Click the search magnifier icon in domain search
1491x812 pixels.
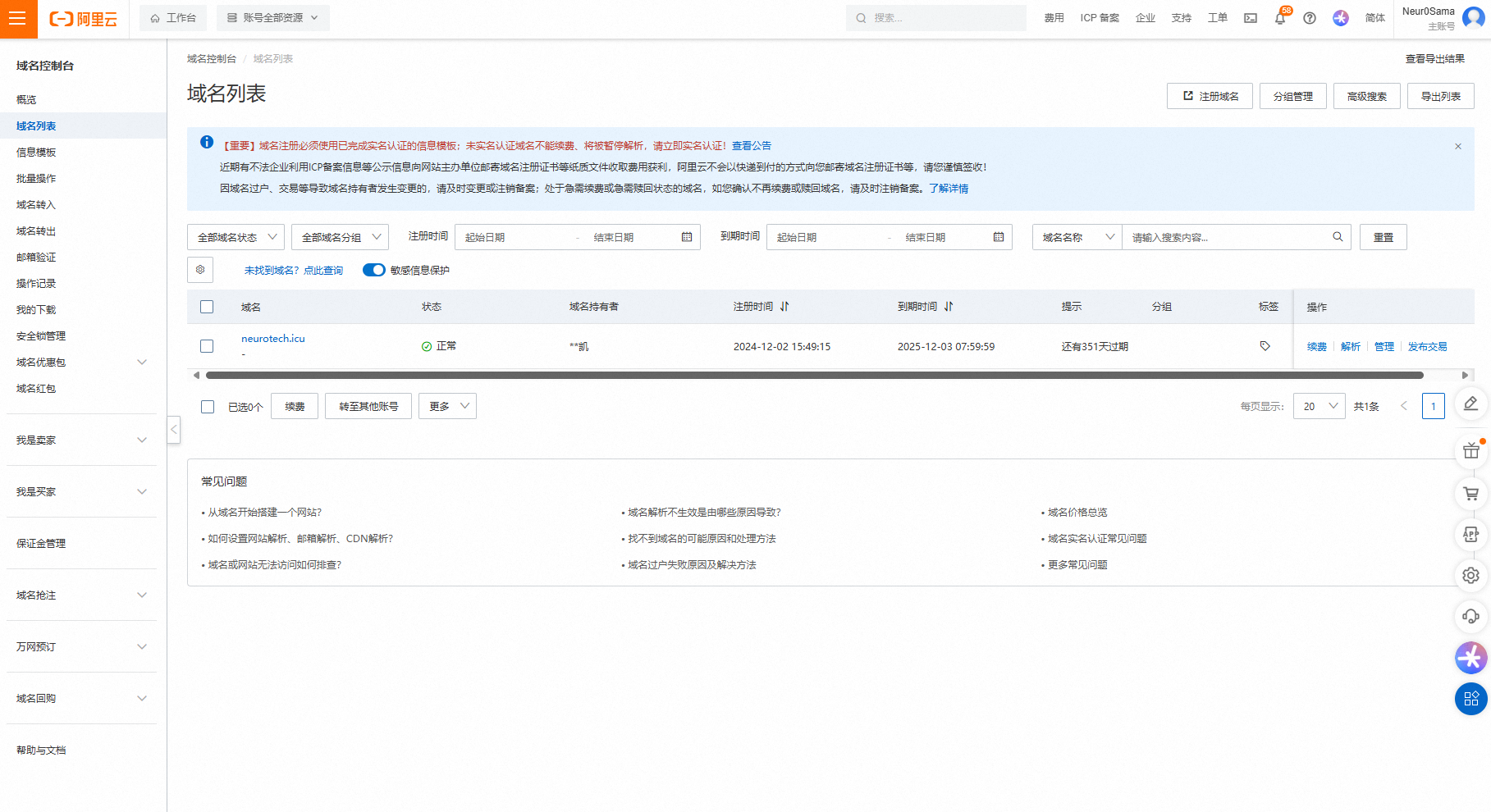point(1338,237)
